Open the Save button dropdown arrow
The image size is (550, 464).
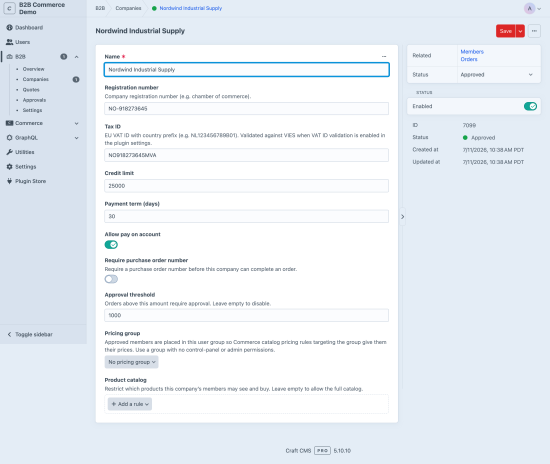click(520, 31)
